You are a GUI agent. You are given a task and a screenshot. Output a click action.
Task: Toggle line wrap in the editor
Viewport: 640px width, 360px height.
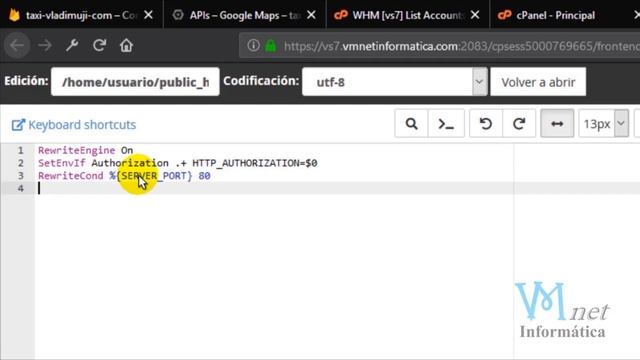[x=557, y=124]
